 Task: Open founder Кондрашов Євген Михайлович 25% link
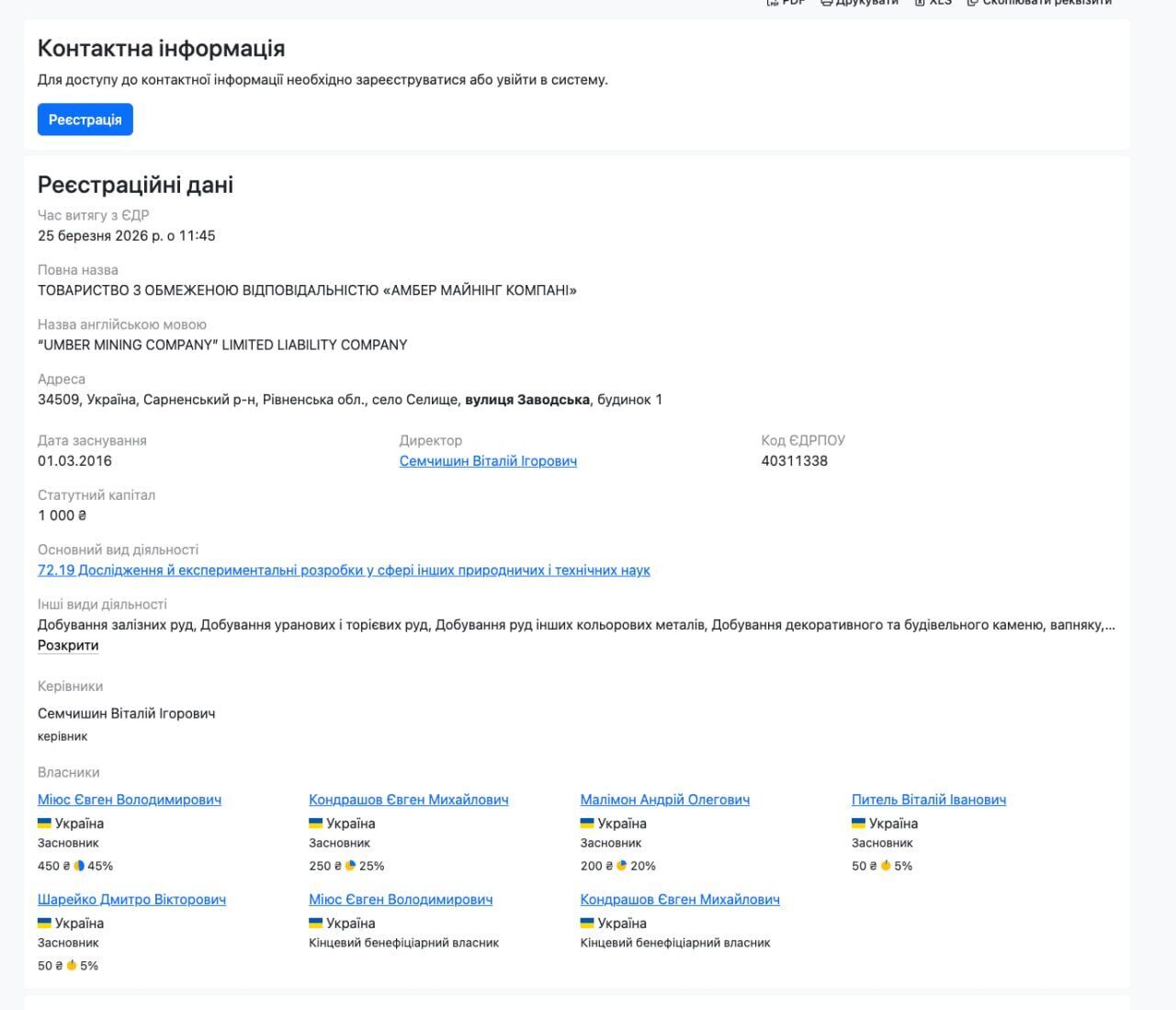[409, 800]
